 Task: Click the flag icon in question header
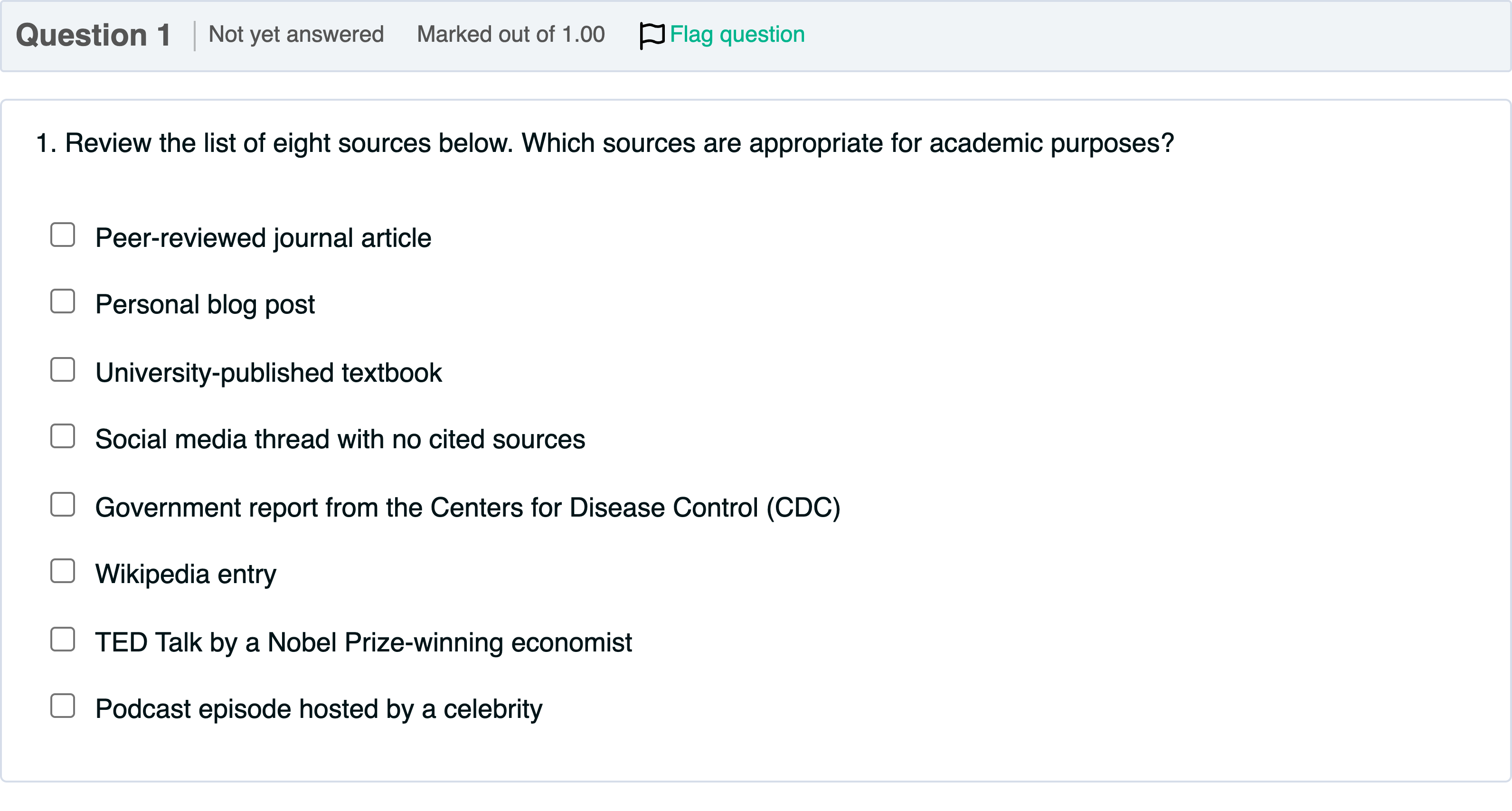click(652, 35)
